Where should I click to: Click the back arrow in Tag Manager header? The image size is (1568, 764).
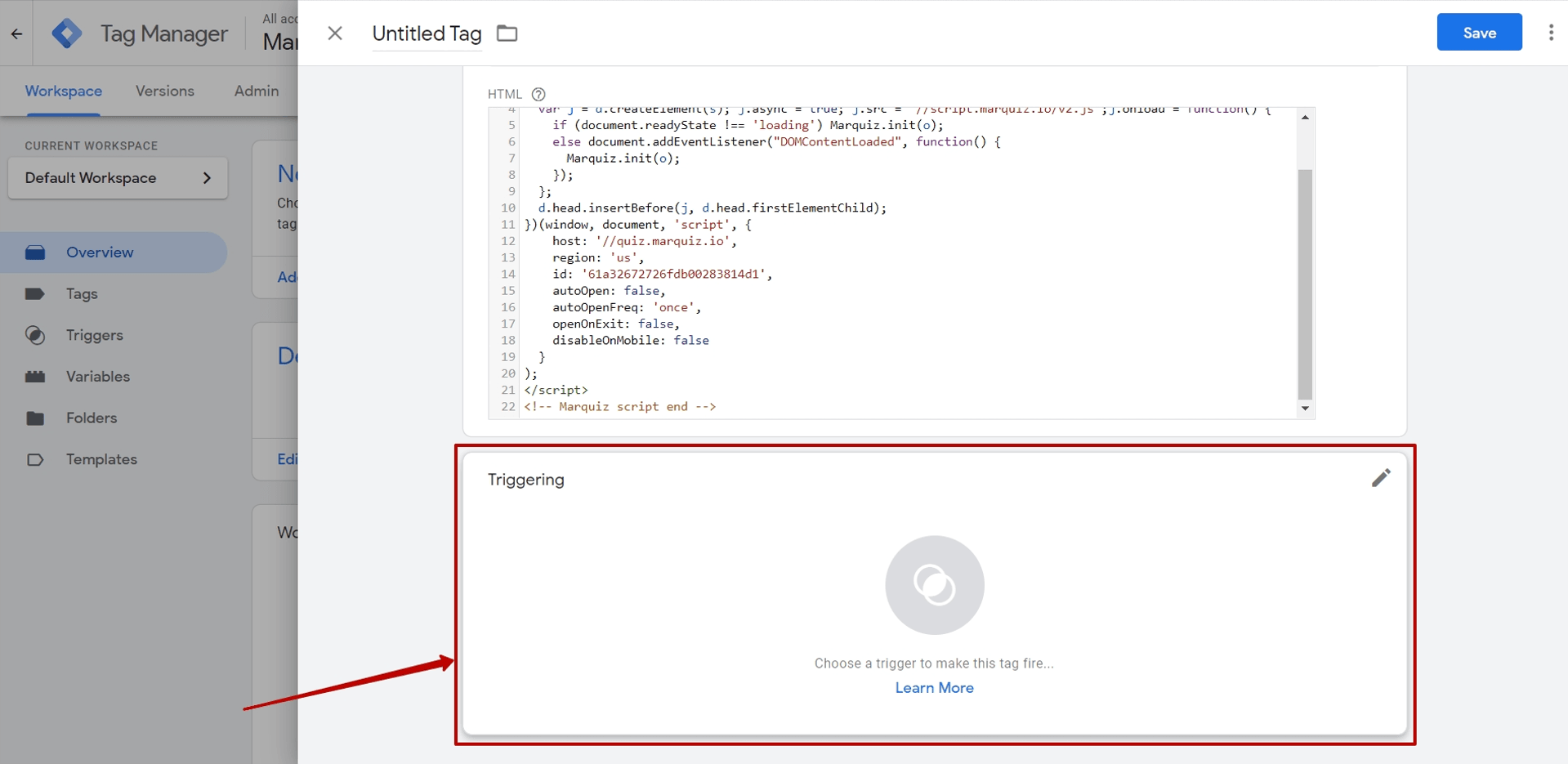[16, 34]
